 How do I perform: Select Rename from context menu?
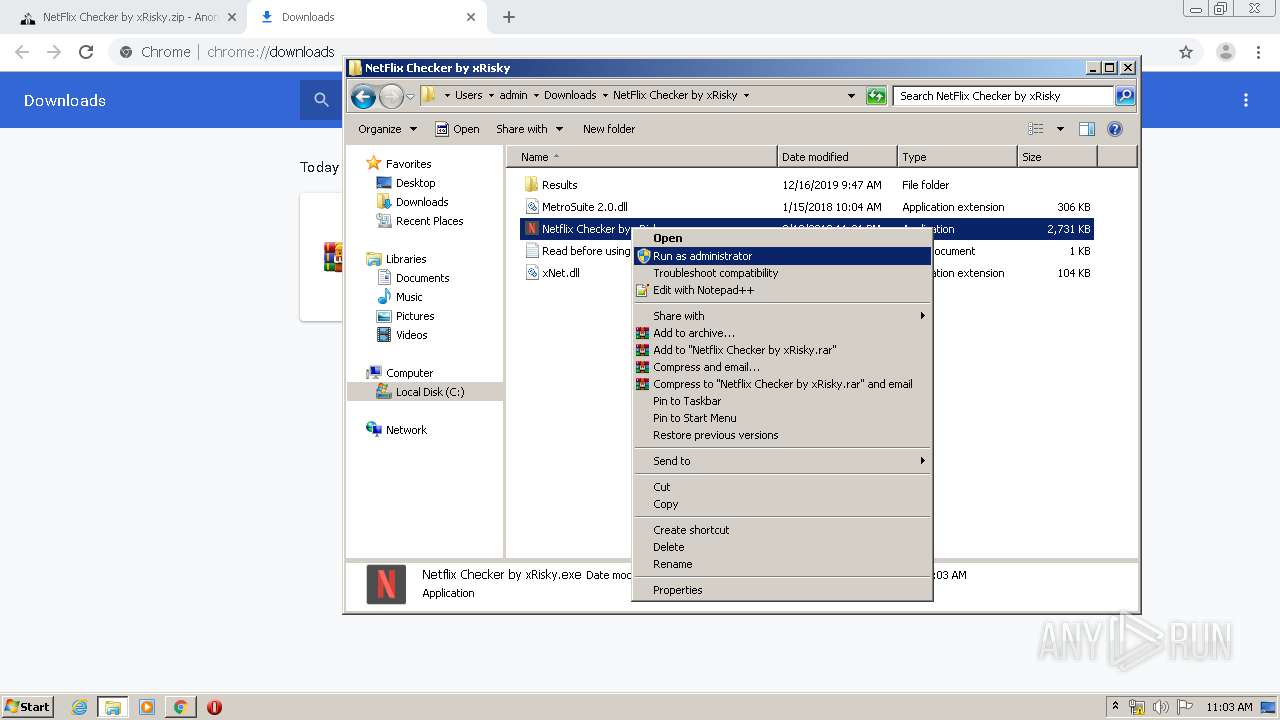(783, 564)
